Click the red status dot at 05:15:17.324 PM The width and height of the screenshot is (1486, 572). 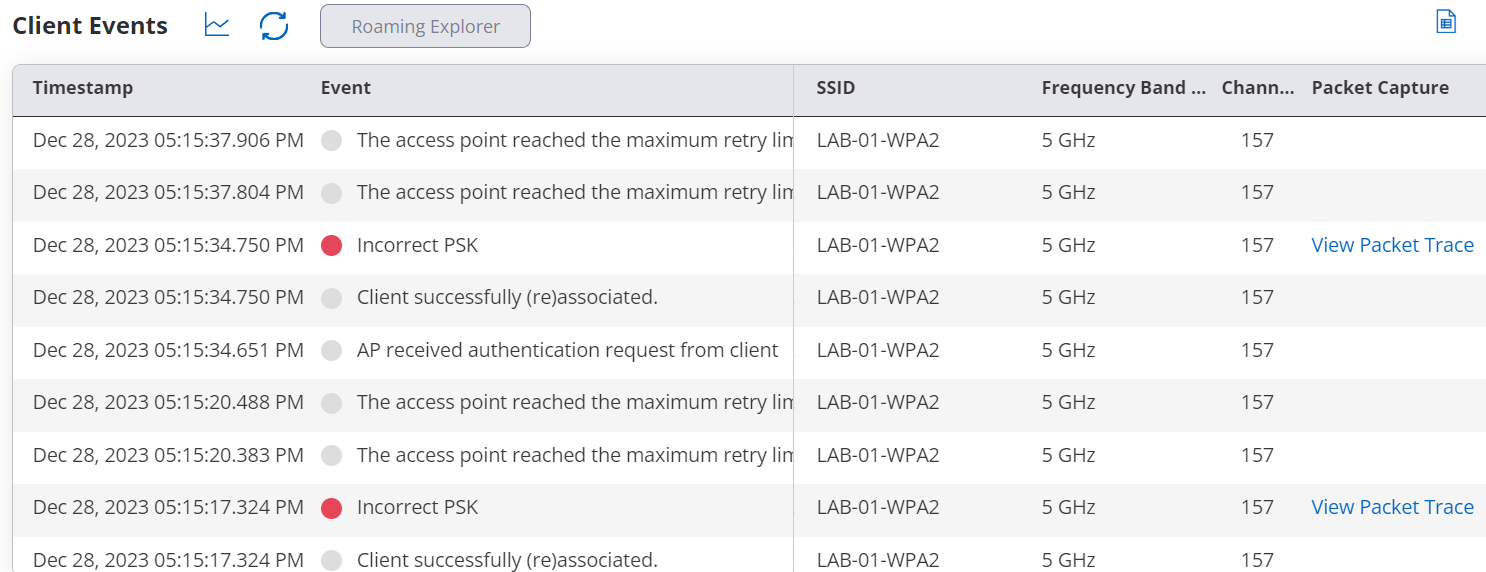[332, 508]
